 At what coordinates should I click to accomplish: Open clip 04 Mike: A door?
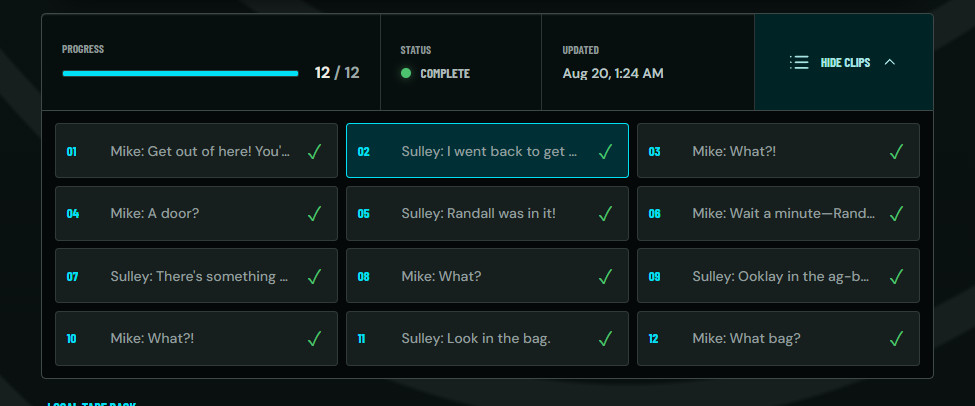pyautogui.click(x=196, y=213)
